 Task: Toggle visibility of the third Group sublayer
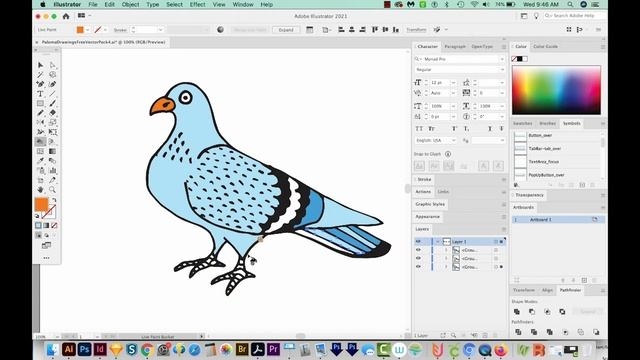418,267
